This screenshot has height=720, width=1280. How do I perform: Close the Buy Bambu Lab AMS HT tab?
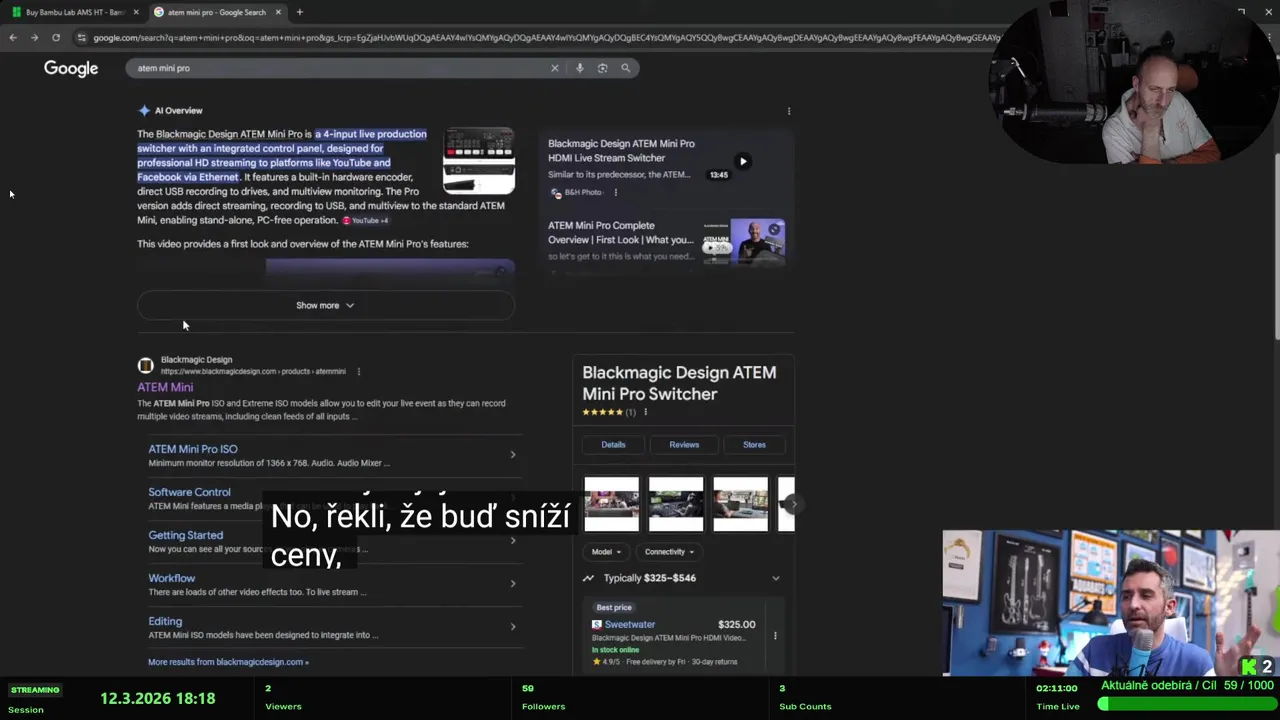(x=136, y=12)
